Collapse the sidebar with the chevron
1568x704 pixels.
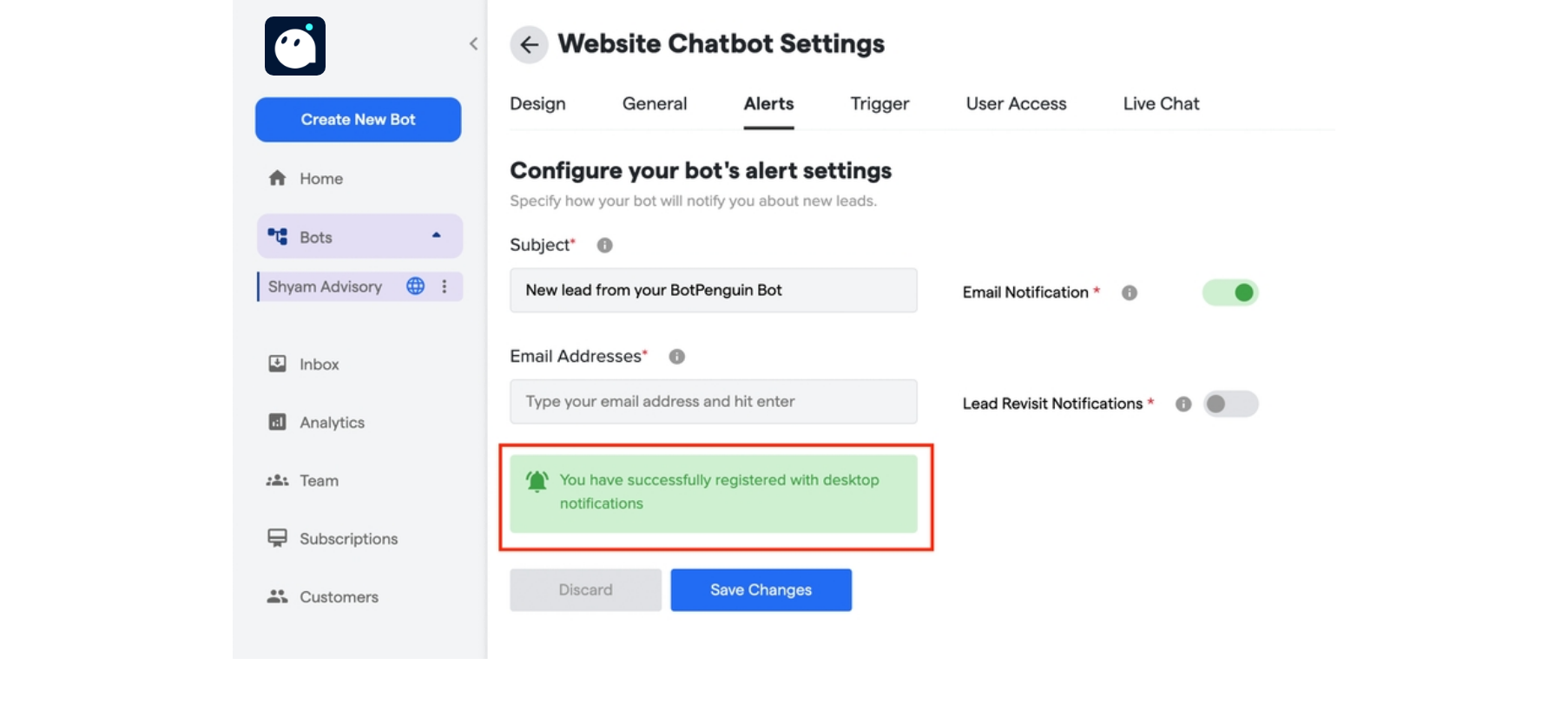(x=473, y=43)
